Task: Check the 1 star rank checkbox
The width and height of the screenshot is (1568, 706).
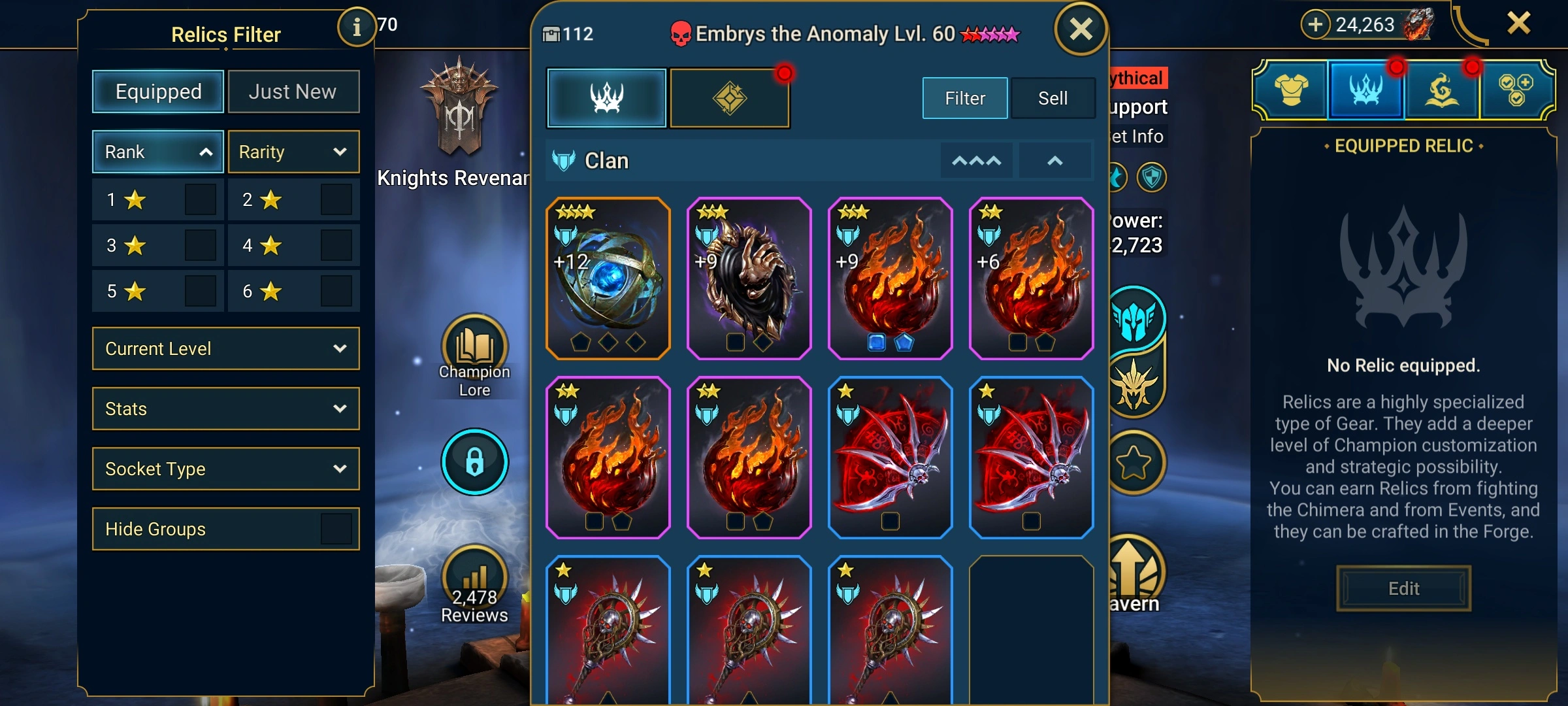Action: click(200, 199)
